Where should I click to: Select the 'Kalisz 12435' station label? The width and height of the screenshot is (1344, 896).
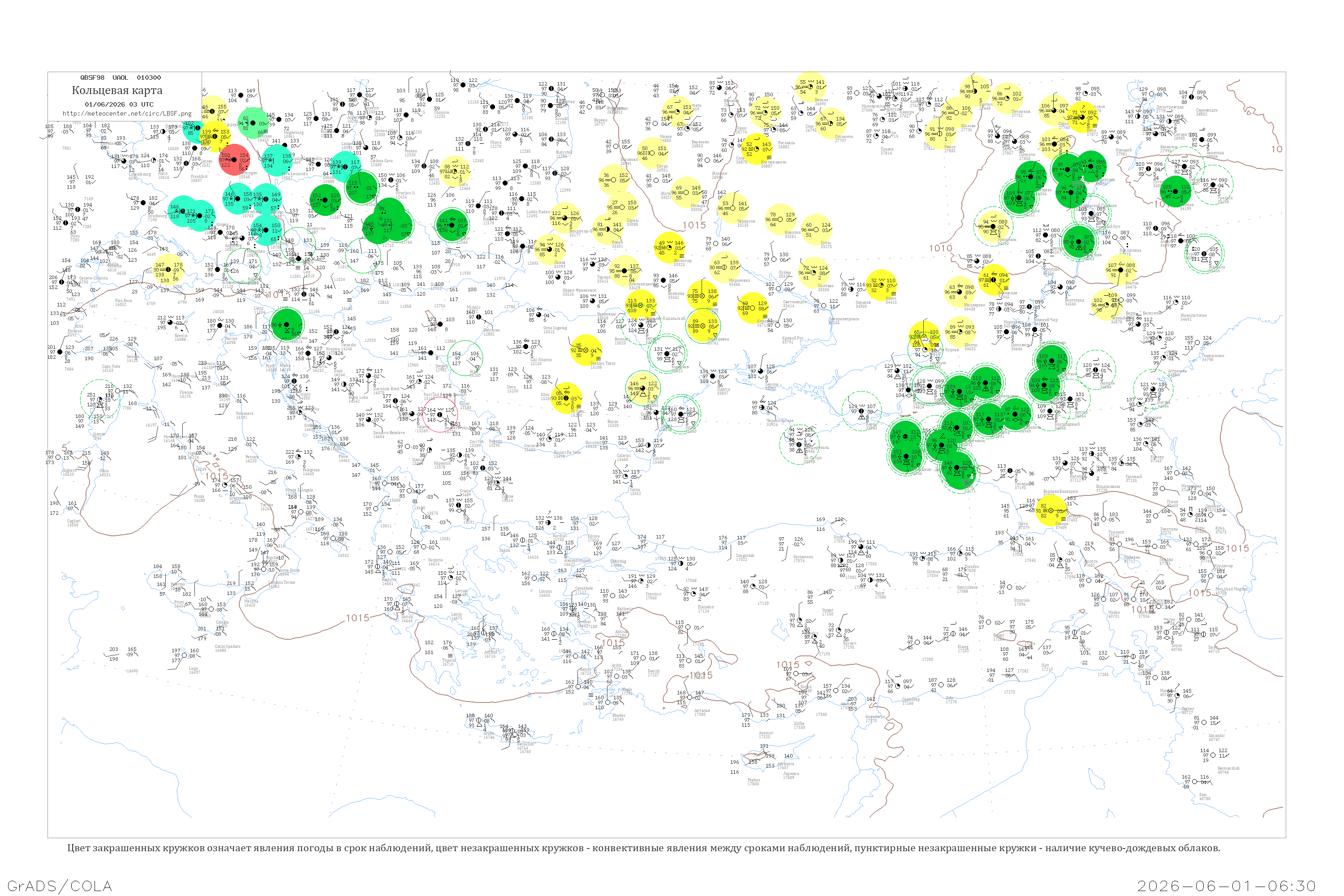(x=435, y=181)
